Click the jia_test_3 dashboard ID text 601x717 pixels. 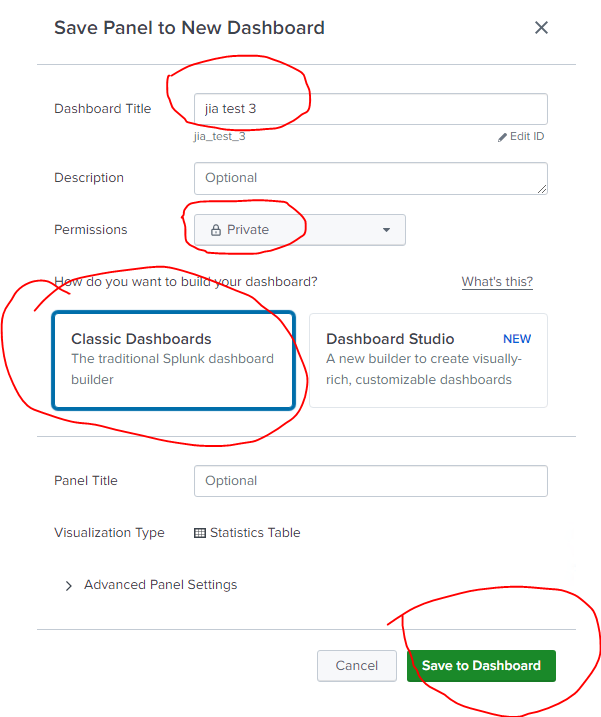(x=220, y=136)
